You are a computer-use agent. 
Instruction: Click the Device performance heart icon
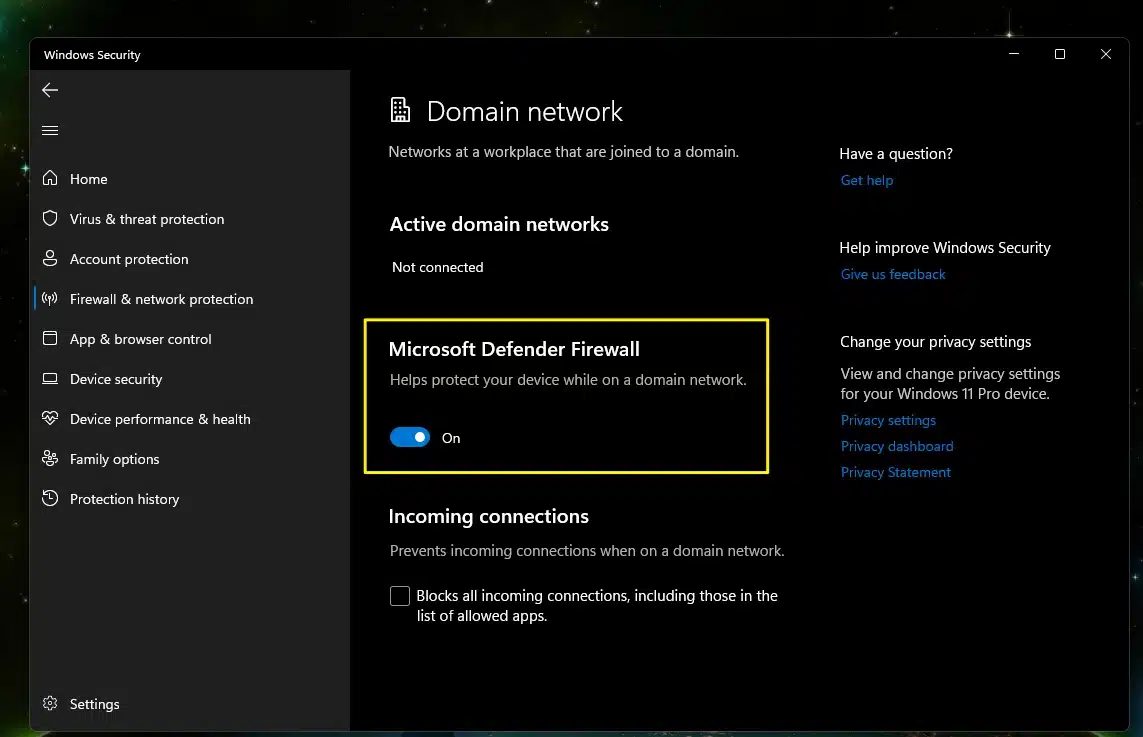50,418
